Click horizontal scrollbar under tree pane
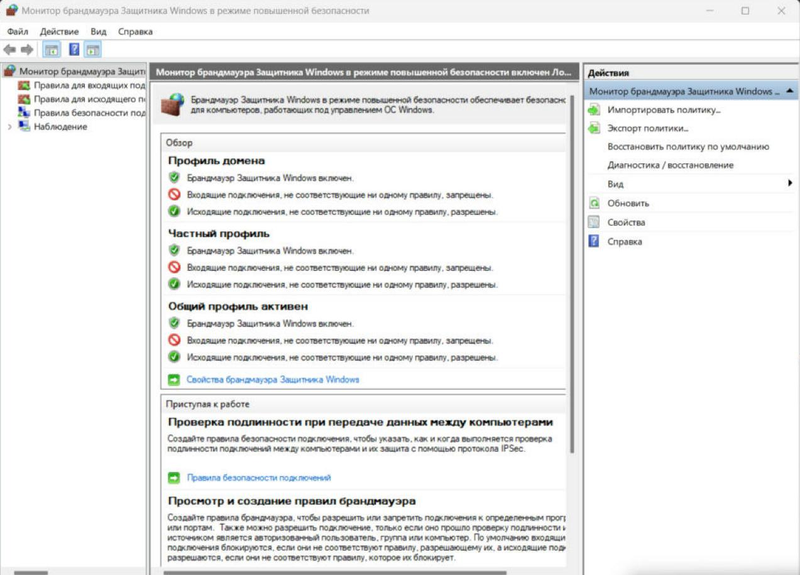Screen dimensions: 800x575 (x=31, y=572)
